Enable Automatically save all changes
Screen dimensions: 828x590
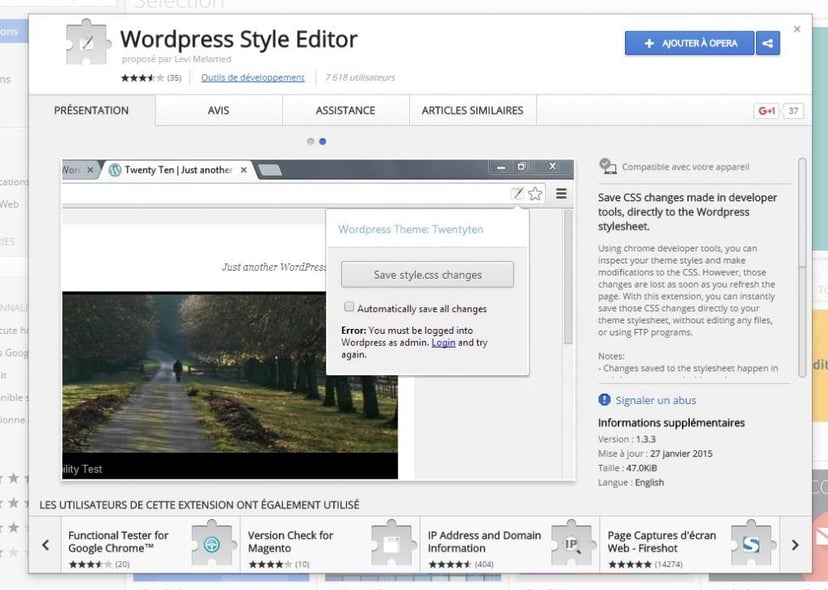[350, 309]
